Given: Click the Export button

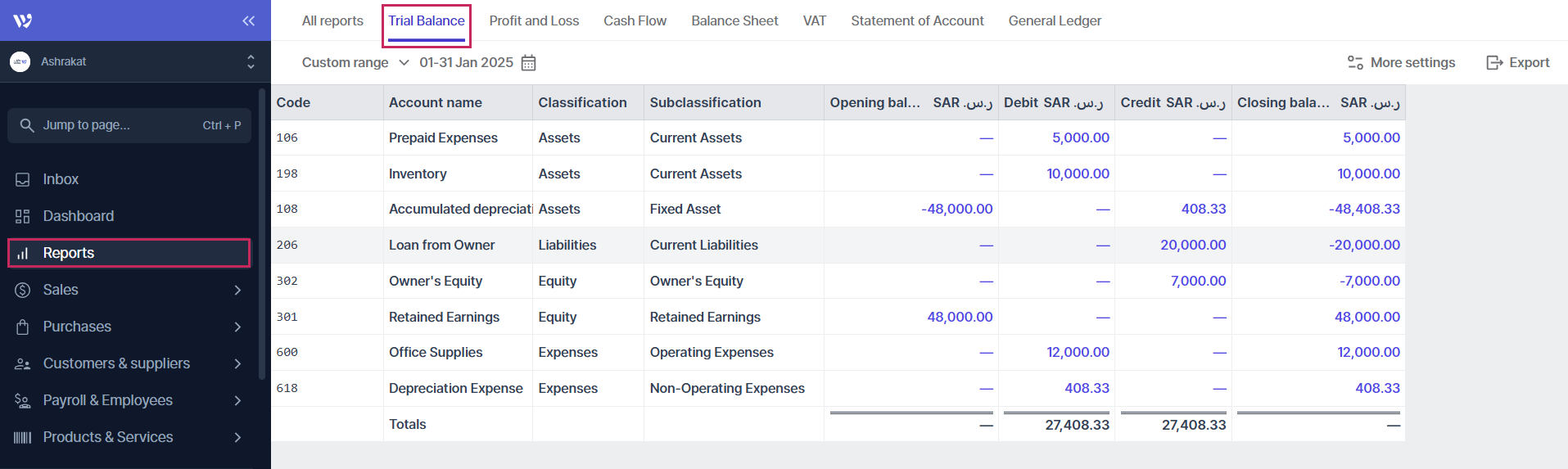Looking at the screenshot, I should pyautogui.click(x=1518, y=63).
